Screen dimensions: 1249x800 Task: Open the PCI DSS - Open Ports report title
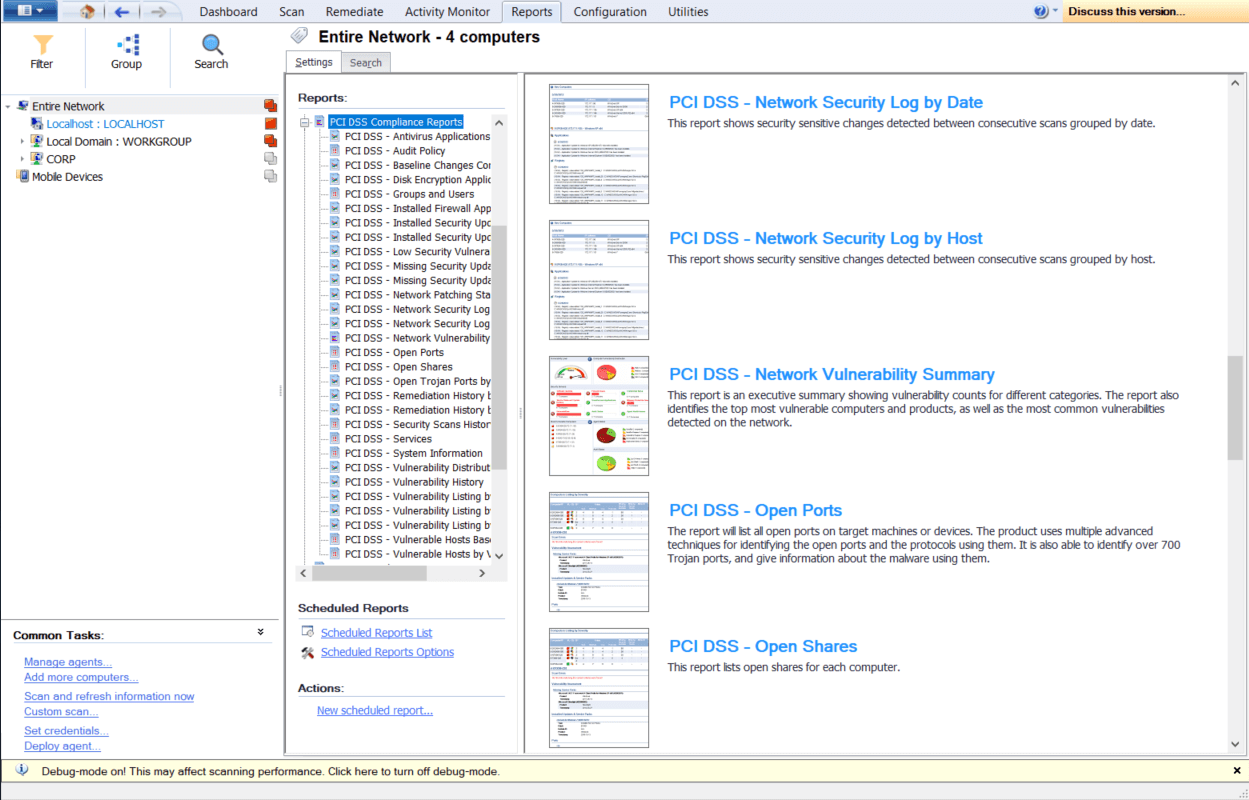tap(756, 510)
